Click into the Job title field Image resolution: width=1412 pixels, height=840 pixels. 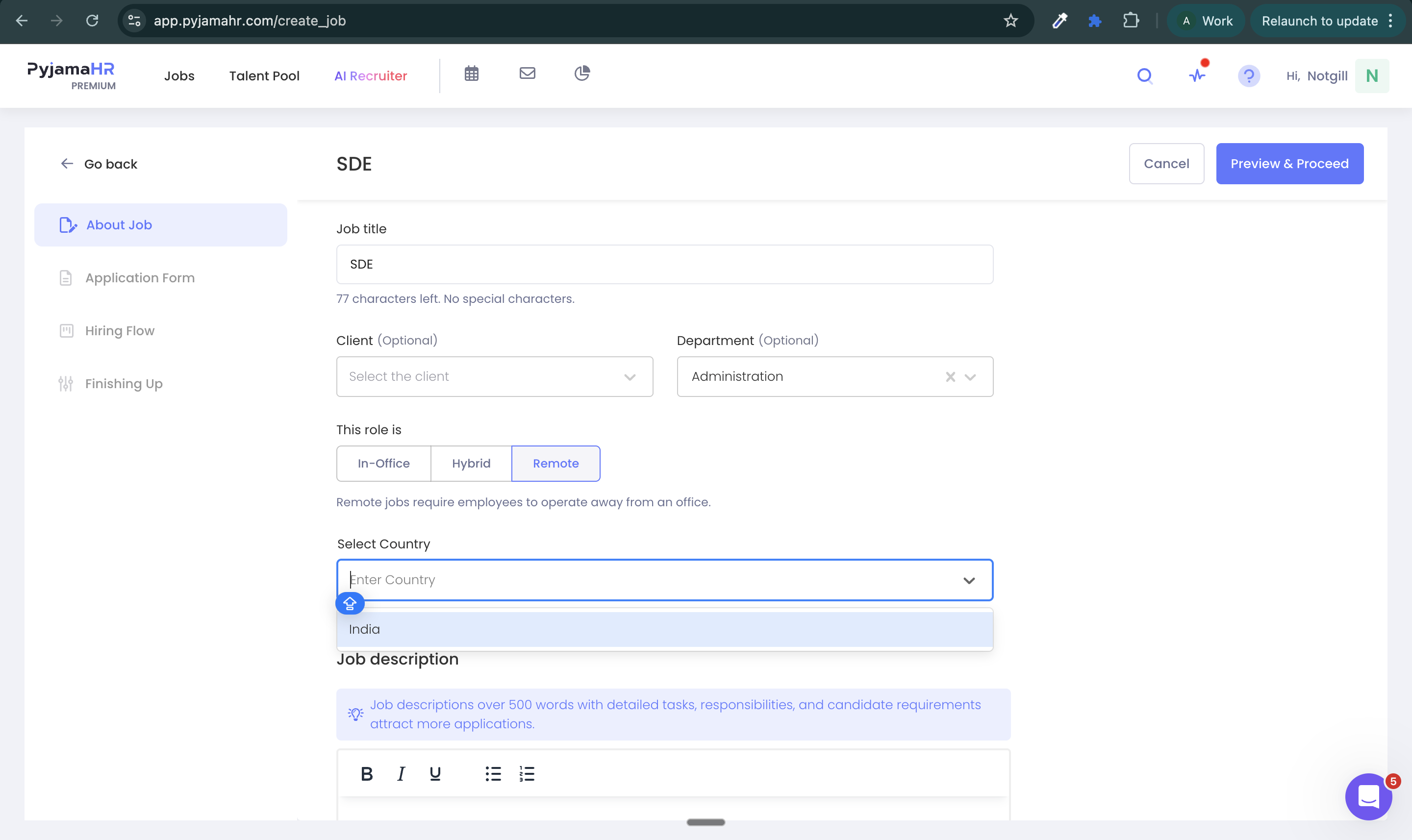[x=665, y=264]
